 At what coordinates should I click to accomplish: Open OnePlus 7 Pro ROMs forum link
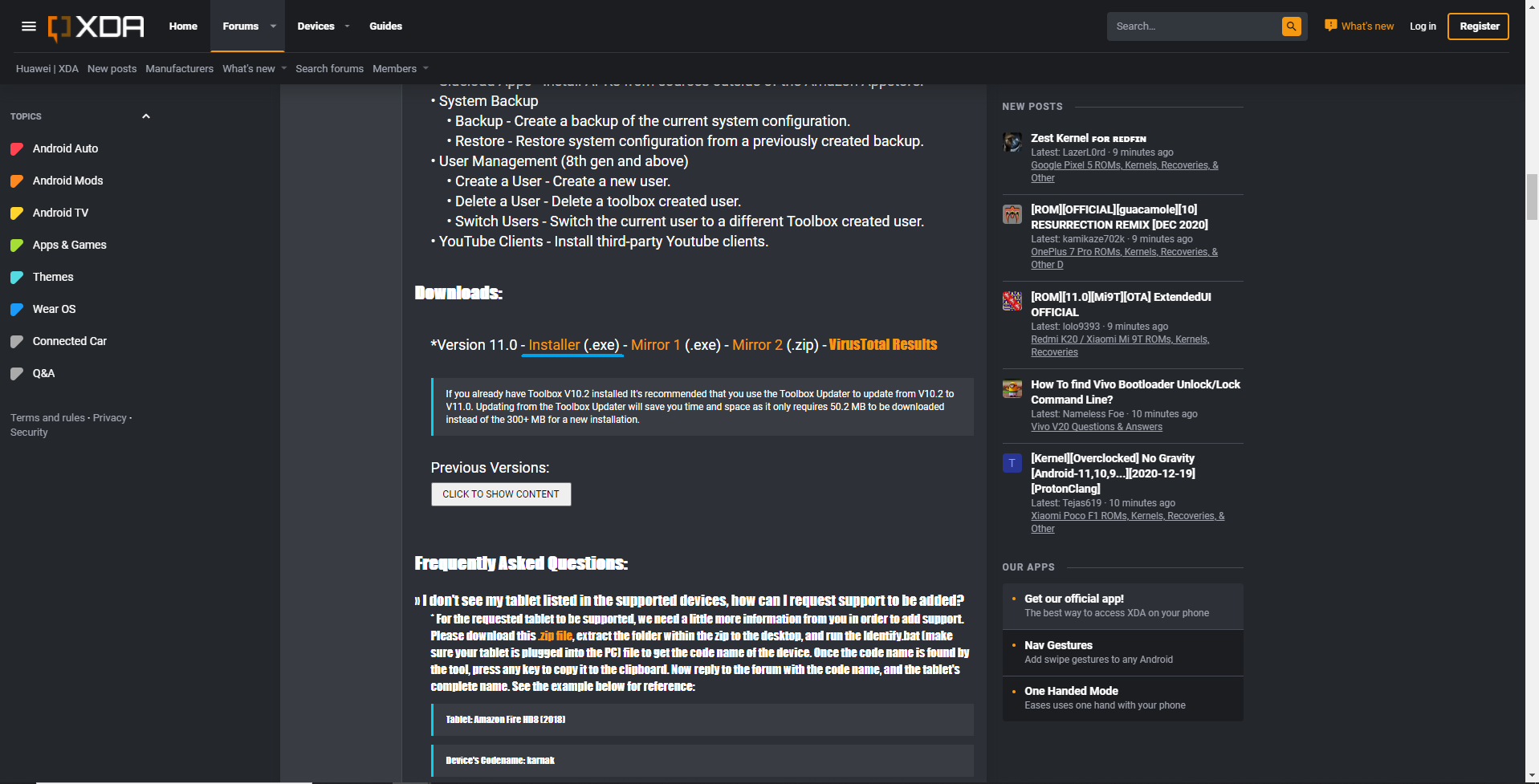tap(1124, 258)
